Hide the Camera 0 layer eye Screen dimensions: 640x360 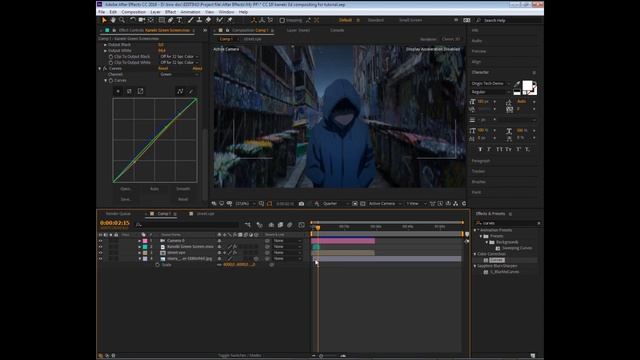point(100,241)
